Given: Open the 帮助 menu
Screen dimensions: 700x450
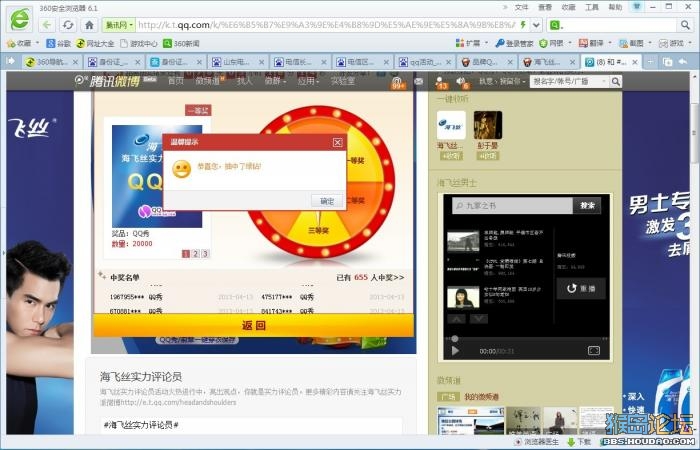Looking at the screenshot, I should tap(615, 7).
